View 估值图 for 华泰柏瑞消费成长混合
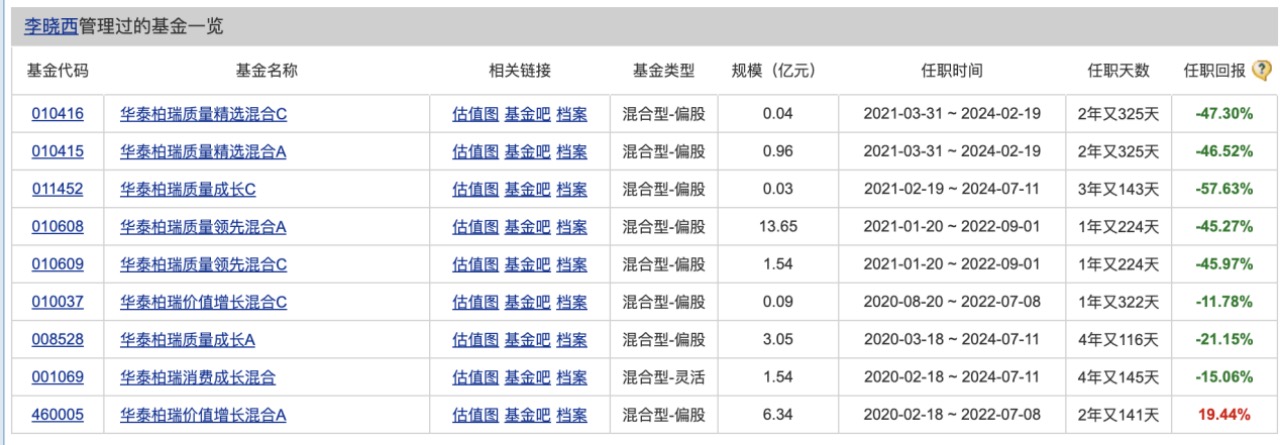Viewport: 1280px width, 445px height. pyautogui.click(x=475, y=378)
